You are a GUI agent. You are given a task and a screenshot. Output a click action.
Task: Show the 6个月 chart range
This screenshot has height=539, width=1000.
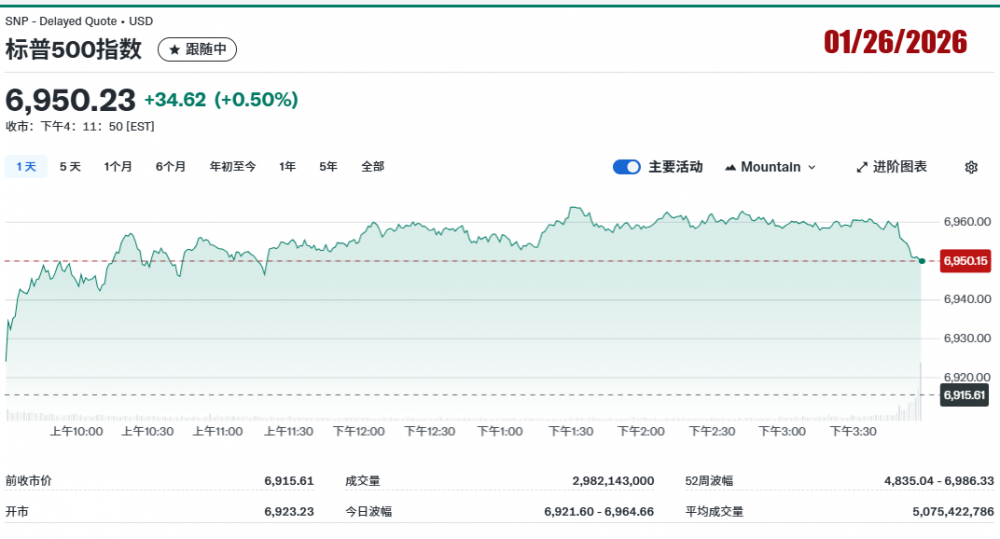[171, 167]
